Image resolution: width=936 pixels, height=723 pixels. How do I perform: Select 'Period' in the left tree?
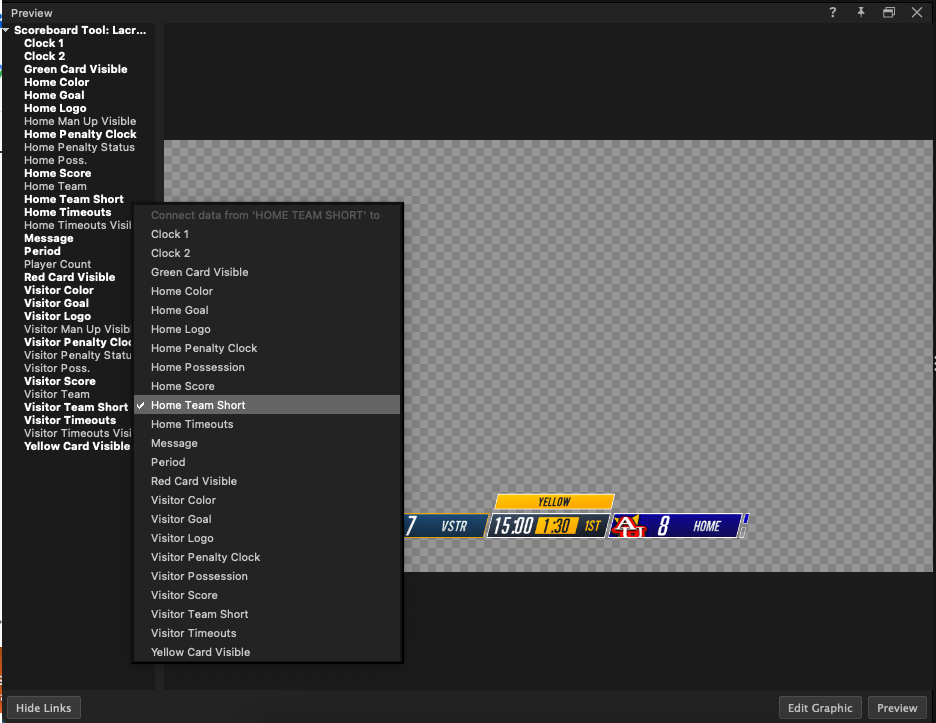(x=42, y=251)
